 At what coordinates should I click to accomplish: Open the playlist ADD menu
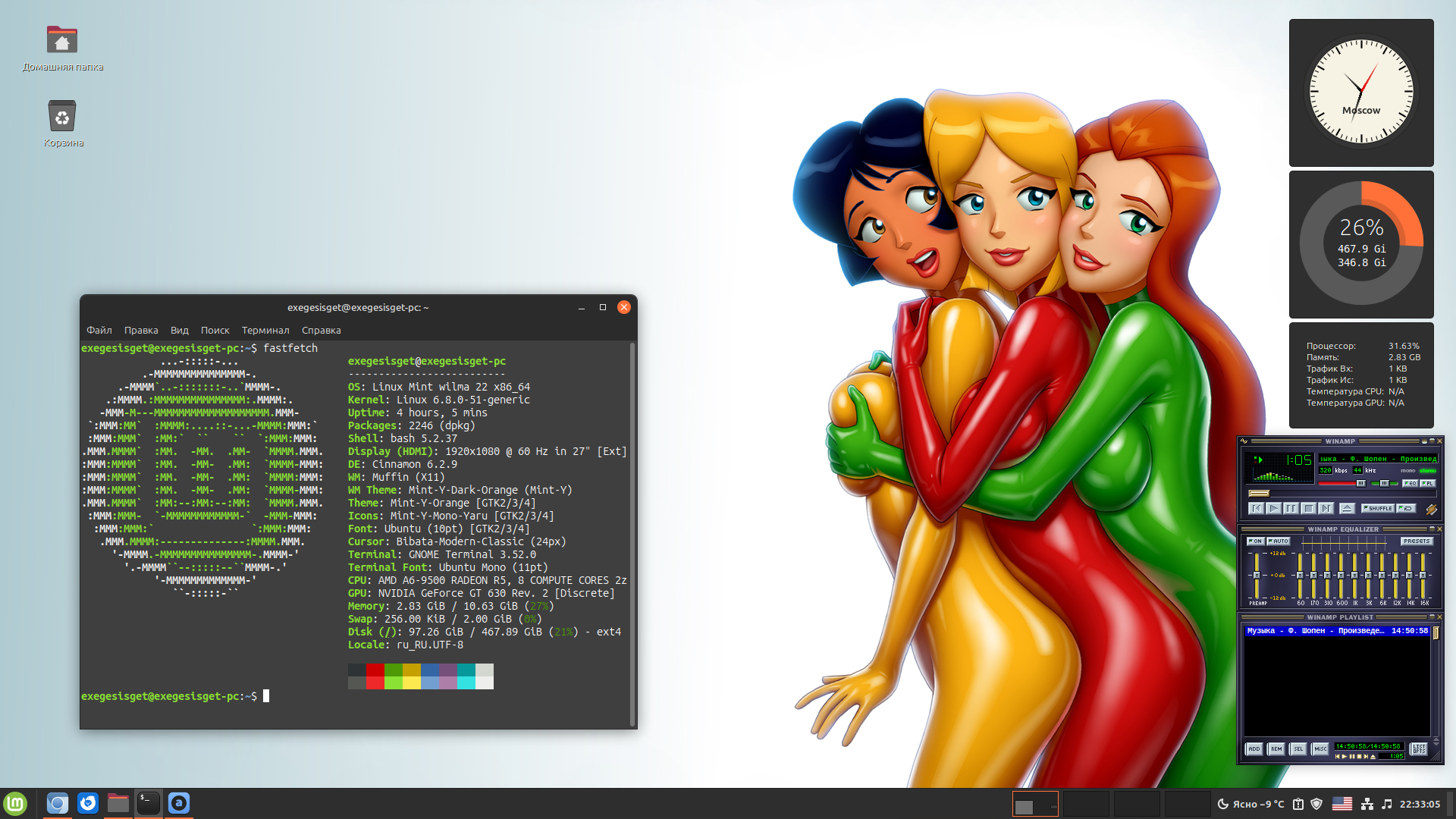(1254, 748)
